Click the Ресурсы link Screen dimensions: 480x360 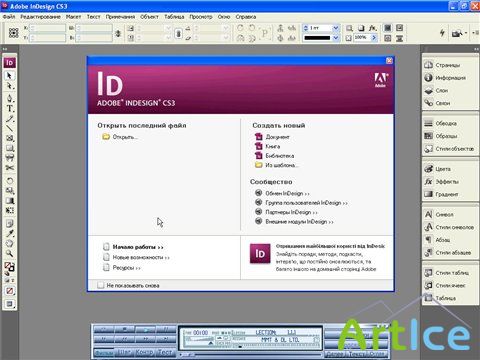coord(127,268)
